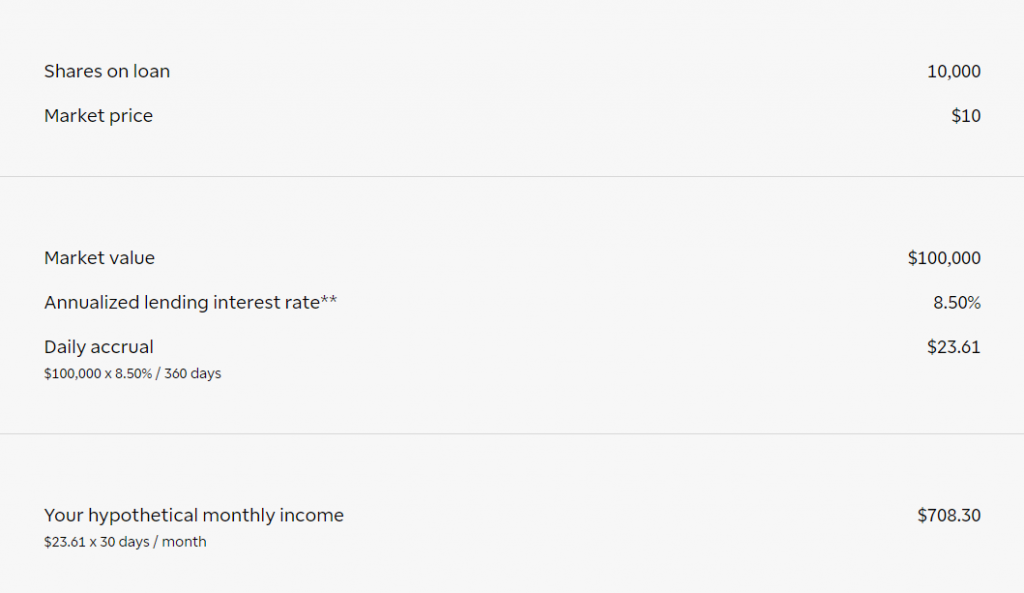
Task: Select the 10,000 shares value
Action: (x=953, y=71)
